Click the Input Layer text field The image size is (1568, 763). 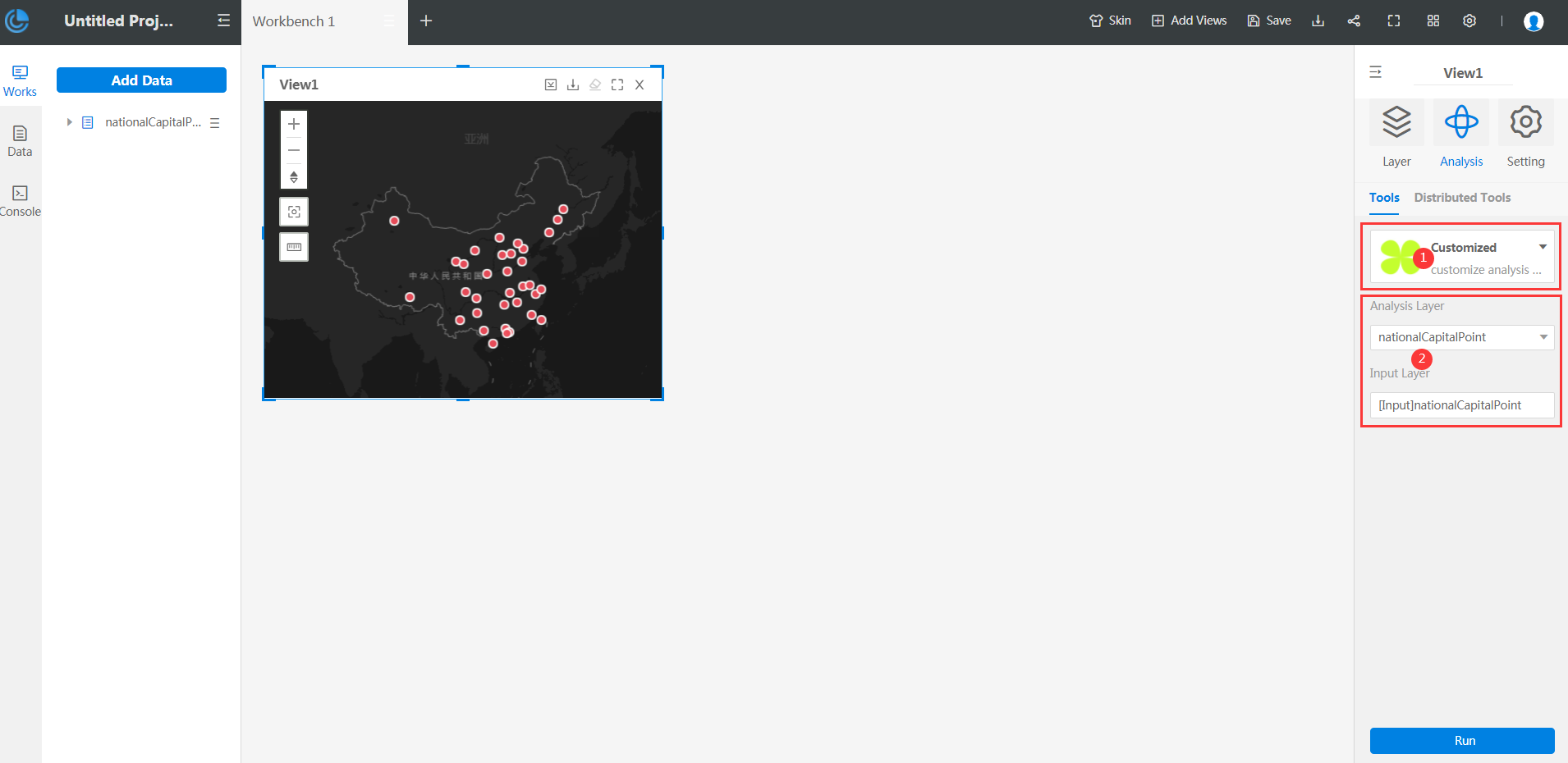(x=1461, y=405)
